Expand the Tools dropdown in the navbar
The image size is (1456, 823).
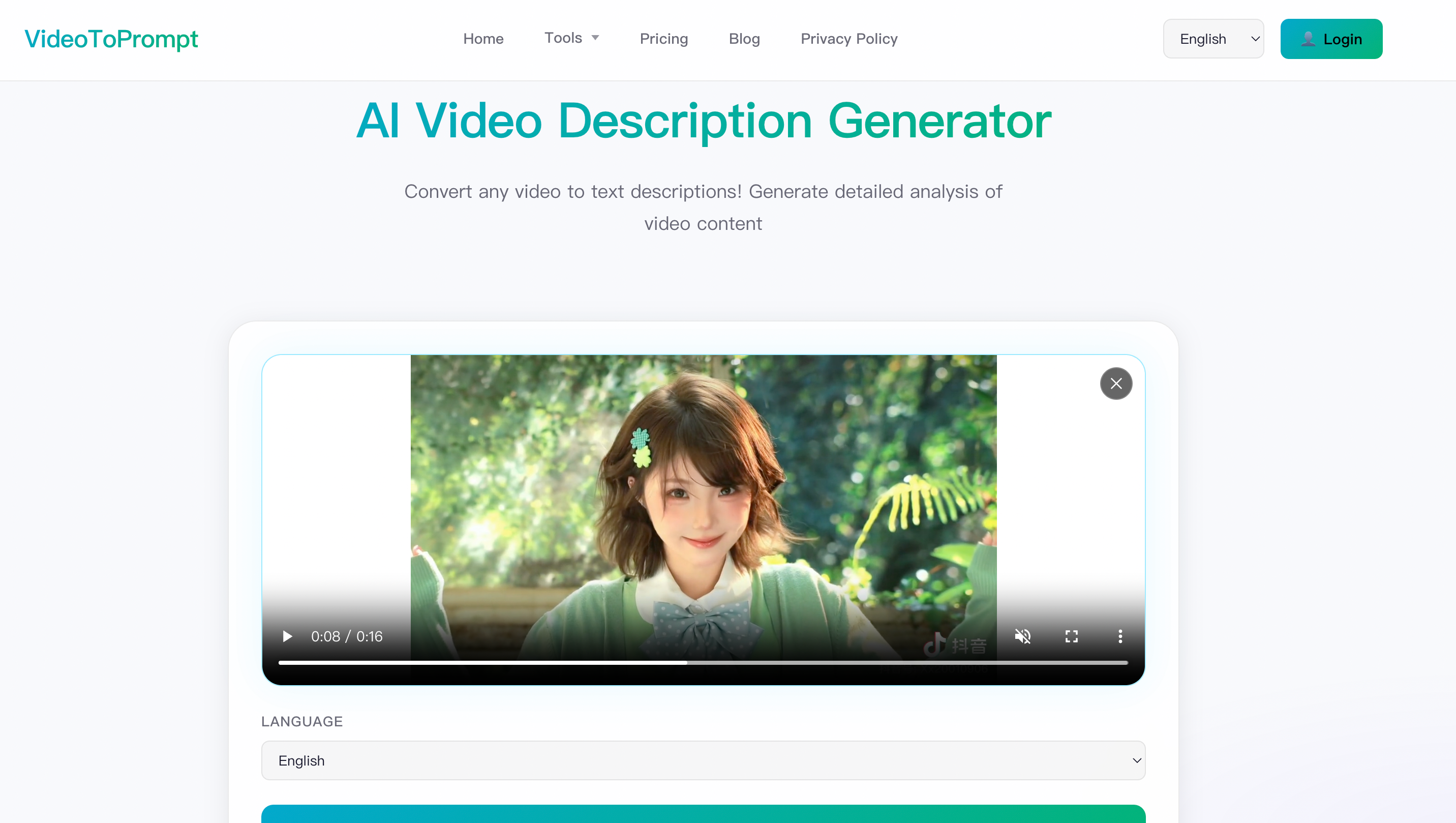572,39
